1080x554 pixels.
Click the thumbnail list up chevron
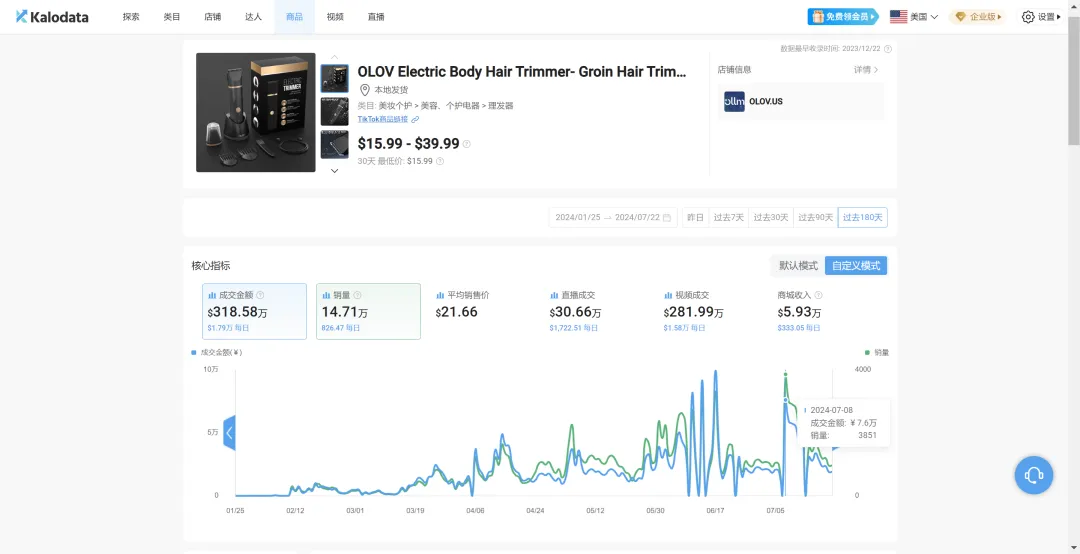(x=335, y=57)
